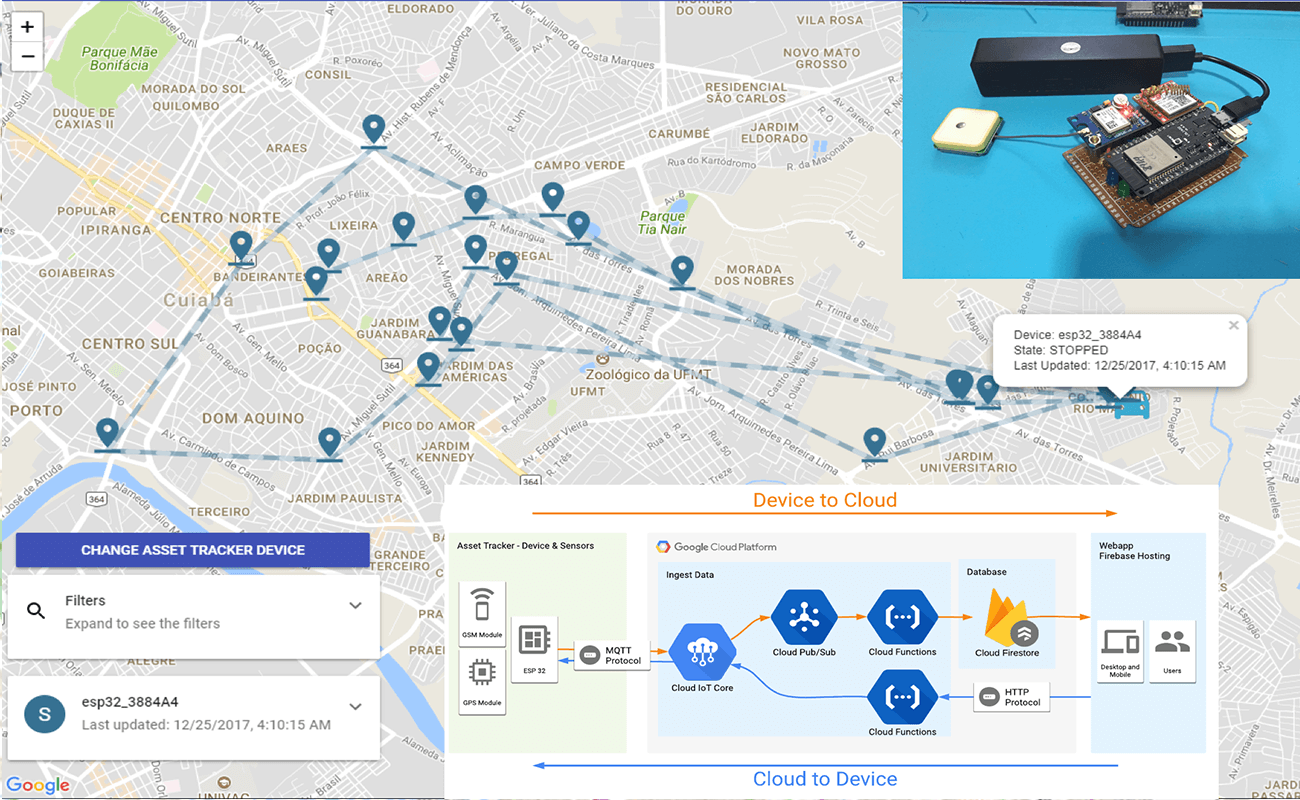Viewport: 1300px width, 800px height.
Task: Open the upper Cloud Functions icon
Action: pyautogui.click(x=901, y=619)
